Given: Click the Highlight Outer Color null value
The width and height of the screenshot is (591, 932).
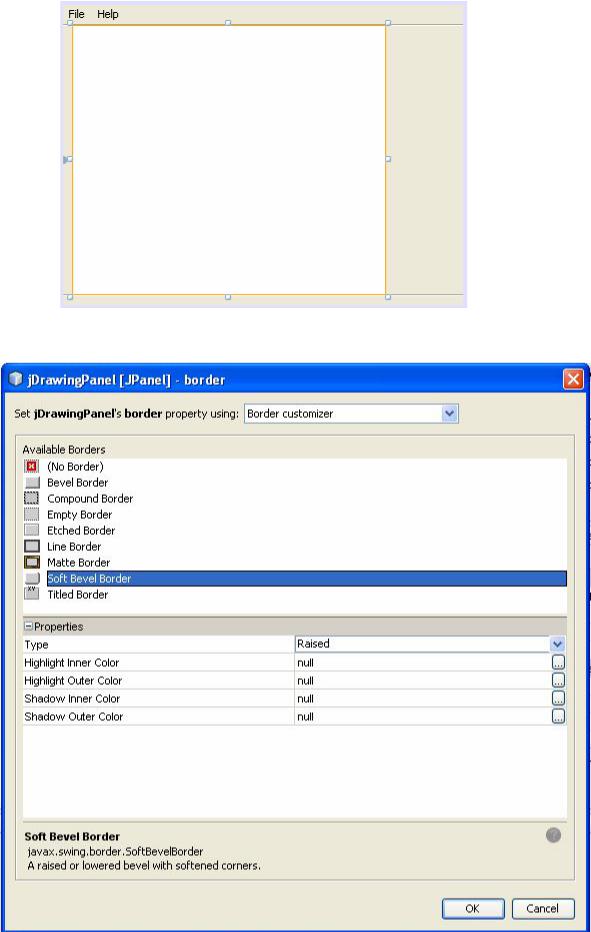Looking at the screenshot, I should point(305,681).
